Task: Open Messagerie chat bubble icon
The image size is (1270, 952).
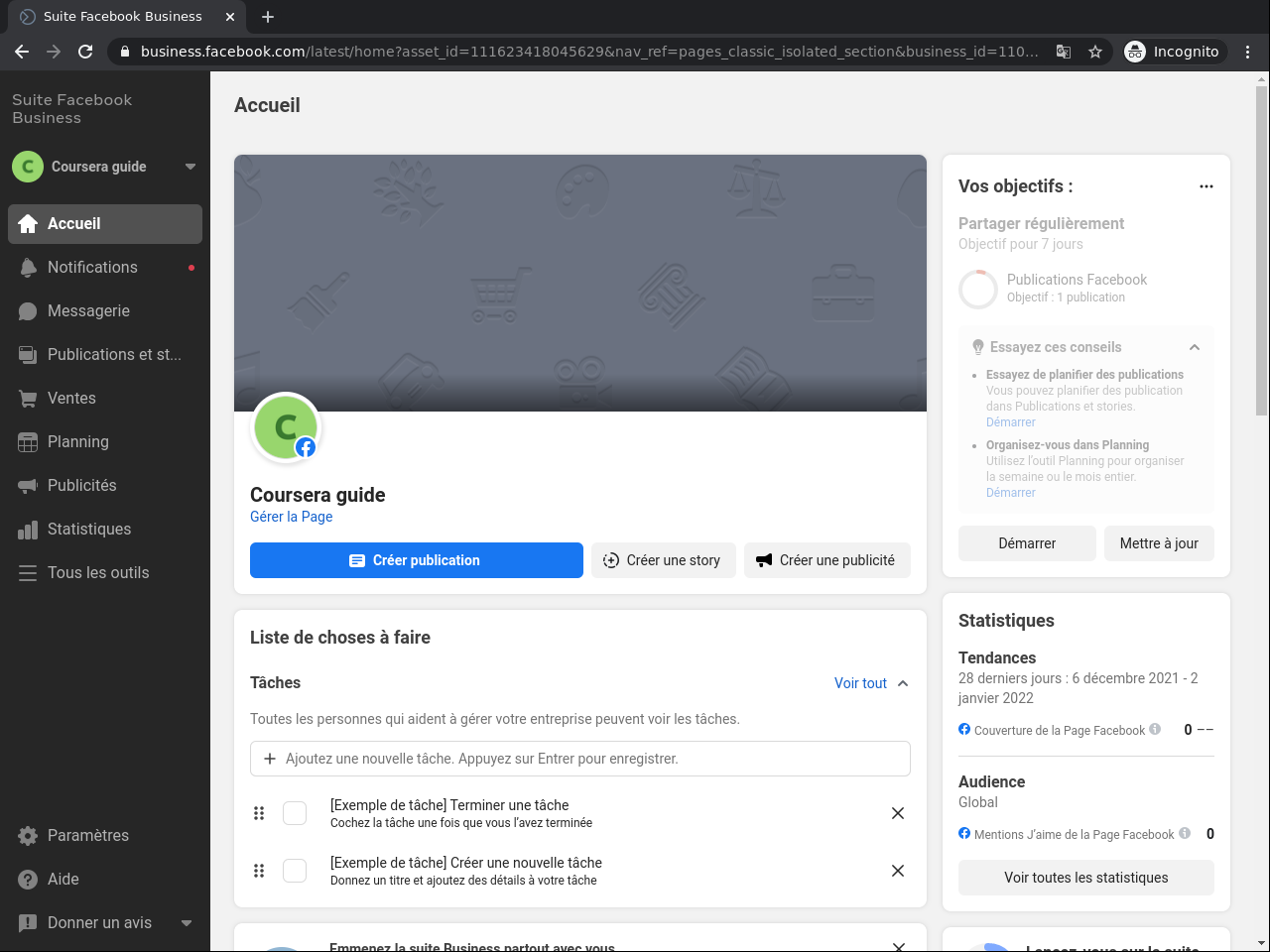Action: coord(28,311)
